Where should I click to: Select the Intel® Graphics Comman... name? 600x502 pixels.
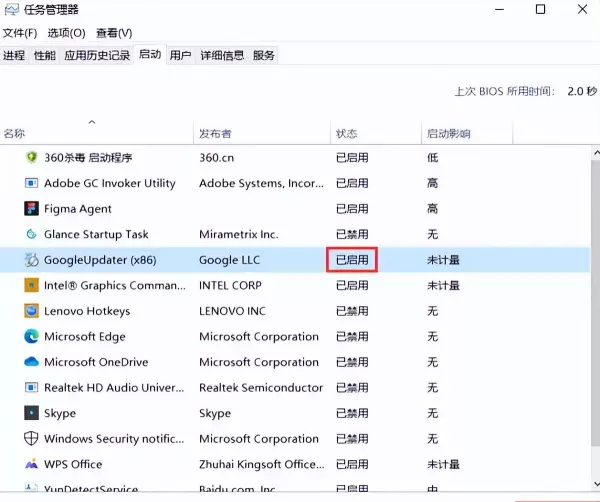click(x=115, y=285)
